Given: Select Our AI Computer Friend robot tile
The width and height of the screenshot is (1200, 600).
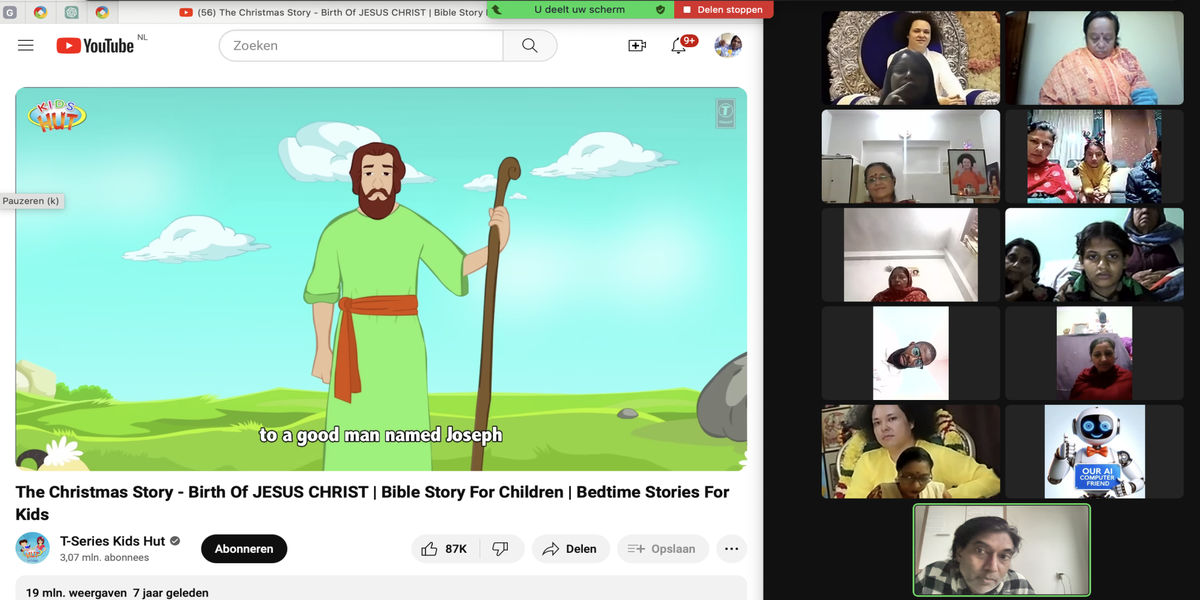Looking at the screenshot, I should [x=1094, y=451].
